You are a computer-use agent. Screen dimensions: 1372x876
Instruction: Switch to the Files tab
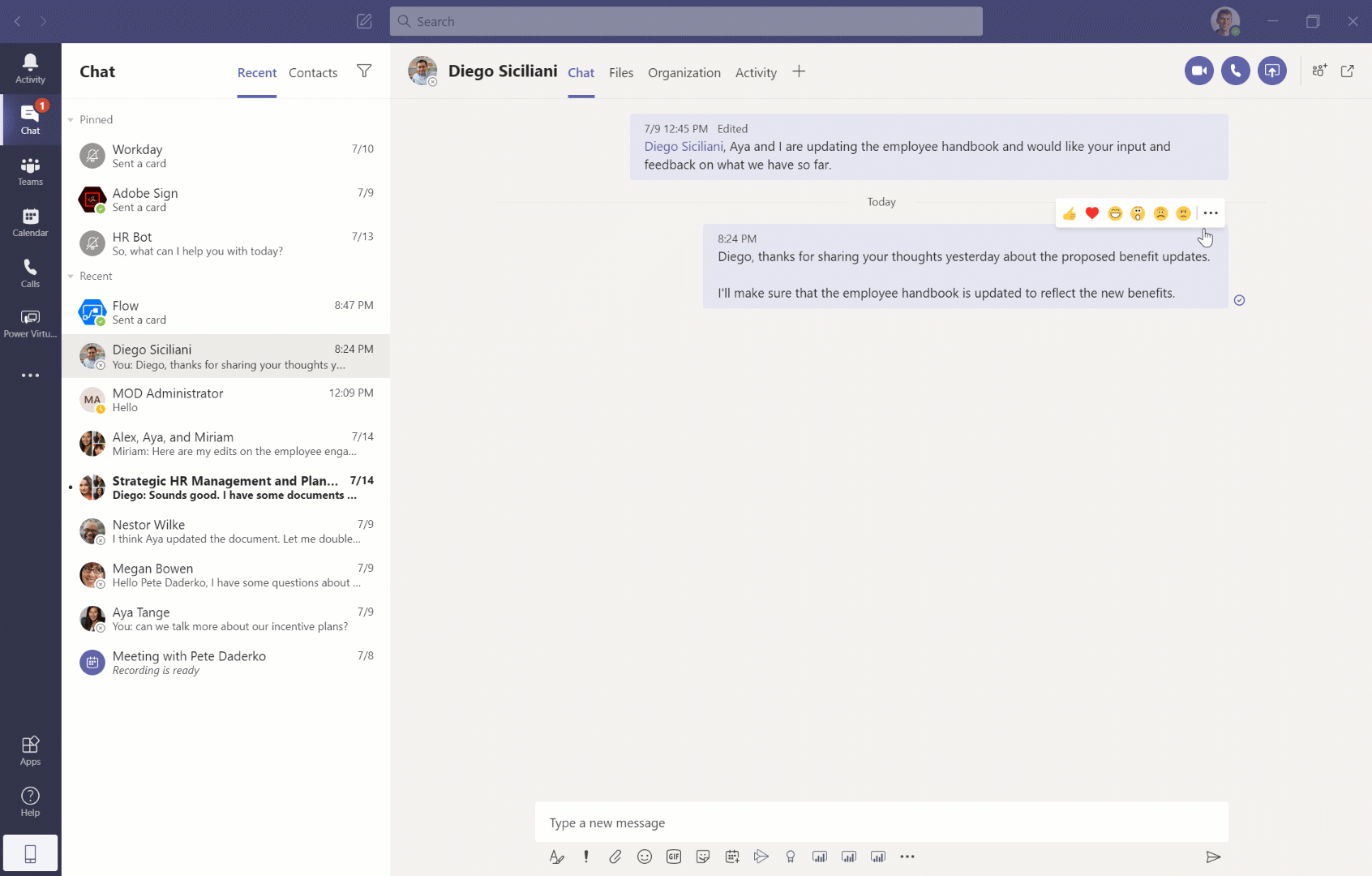point(620,73)
